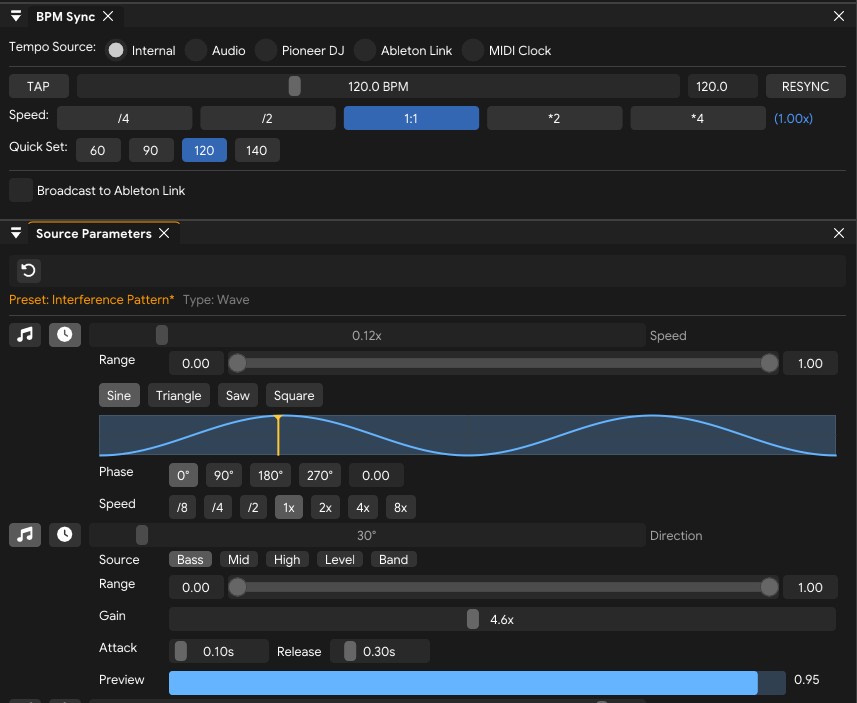Select Ableton Link tempo source
The height and width of the screenshot is (703, 857).
pos(365,50)
